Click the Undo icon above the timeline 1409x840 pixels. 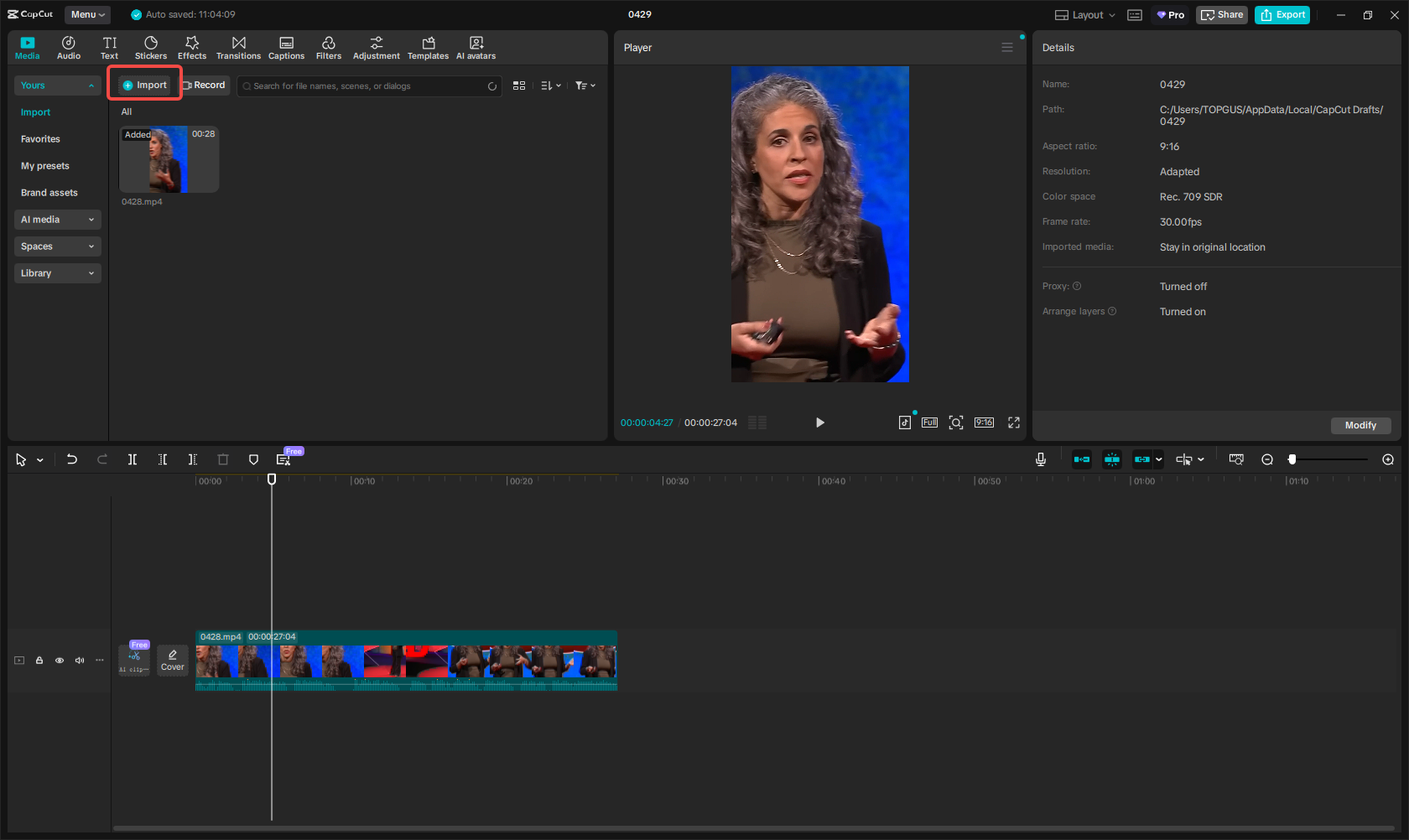pos(71,459)
